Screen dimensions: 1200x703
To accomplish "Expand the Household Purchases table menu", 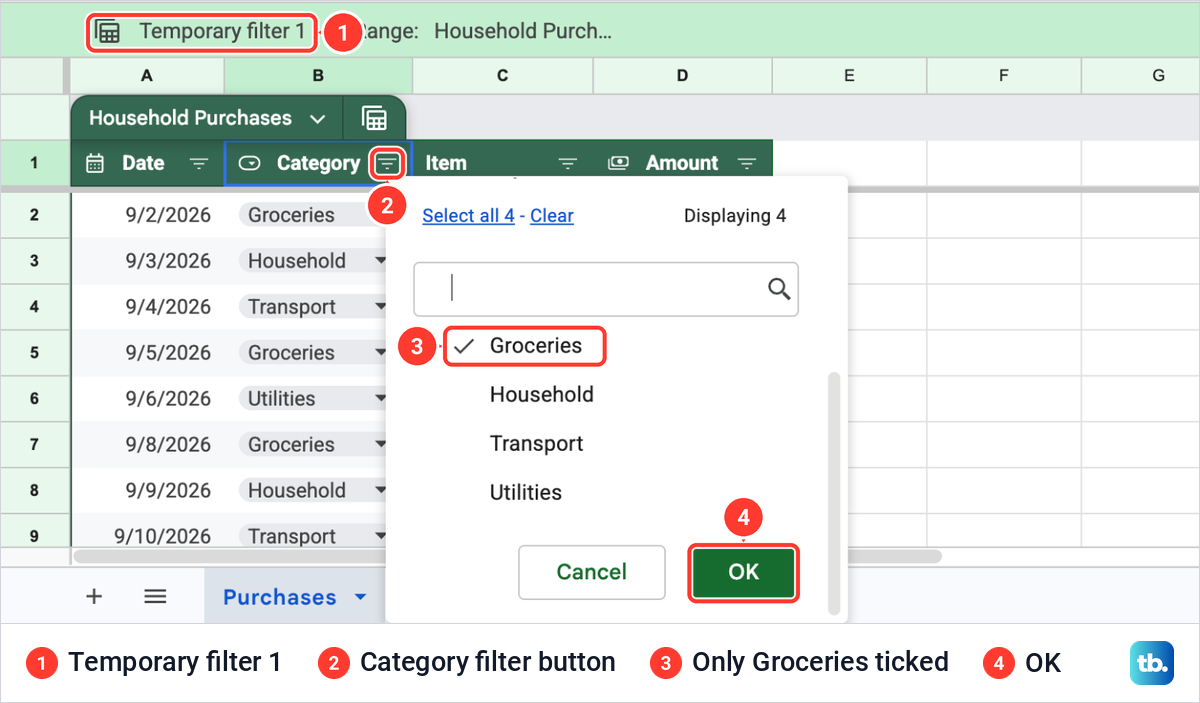I will pyautogui.click(x=318, y=119).
